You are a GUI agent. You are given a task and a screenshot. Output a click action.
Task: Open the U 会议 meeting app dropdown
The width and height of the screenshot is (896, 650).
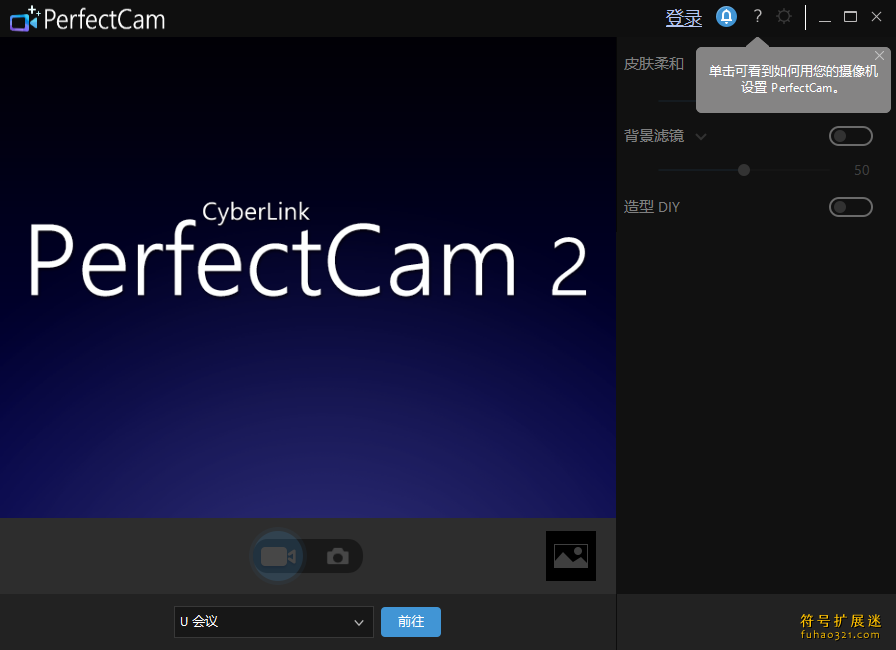point(274,621)
